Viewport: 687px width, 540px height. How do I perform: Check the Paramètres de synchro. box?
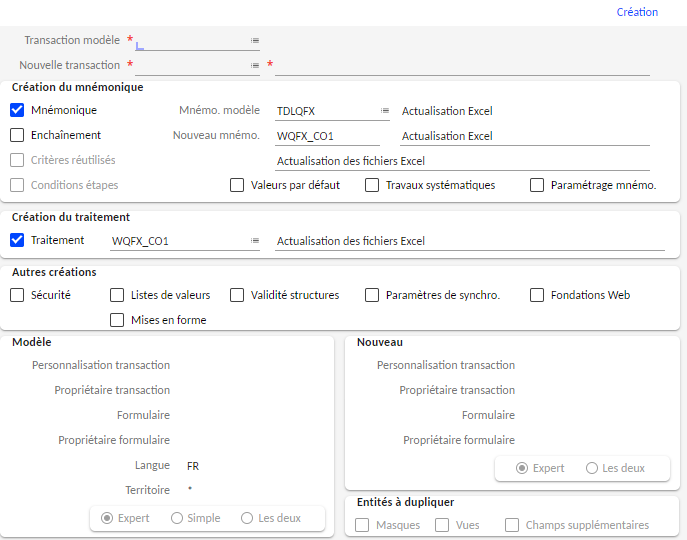pos(372,295)
